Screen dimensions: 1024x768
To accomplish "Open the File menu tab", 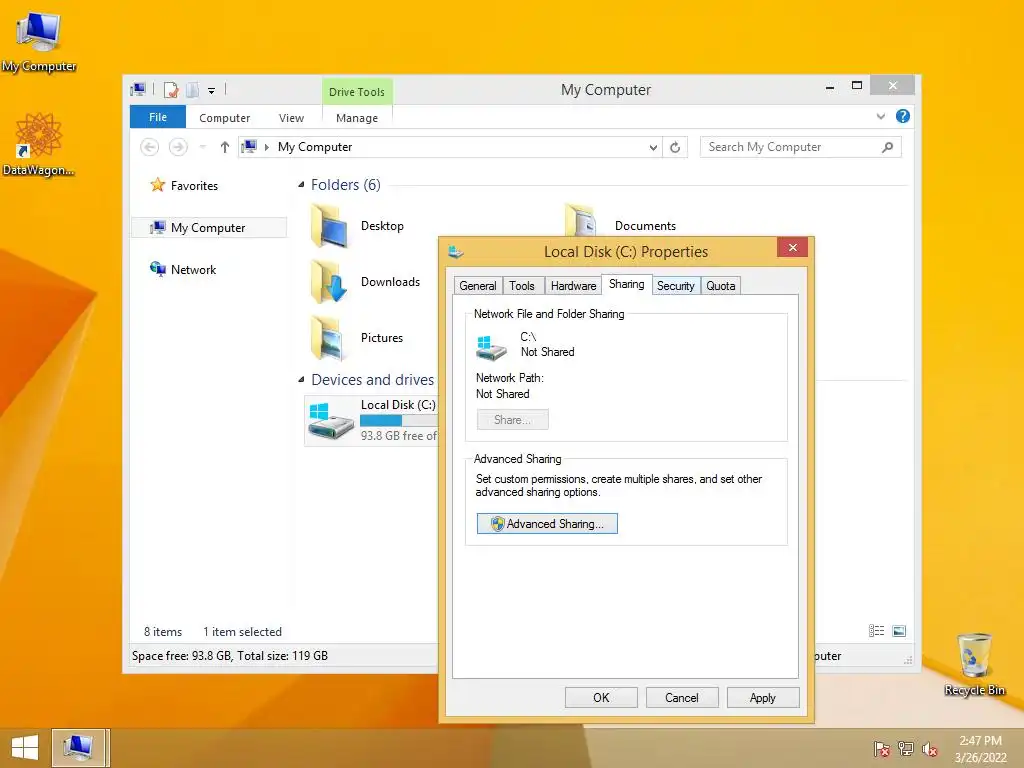I will click(x=158, y=117).
